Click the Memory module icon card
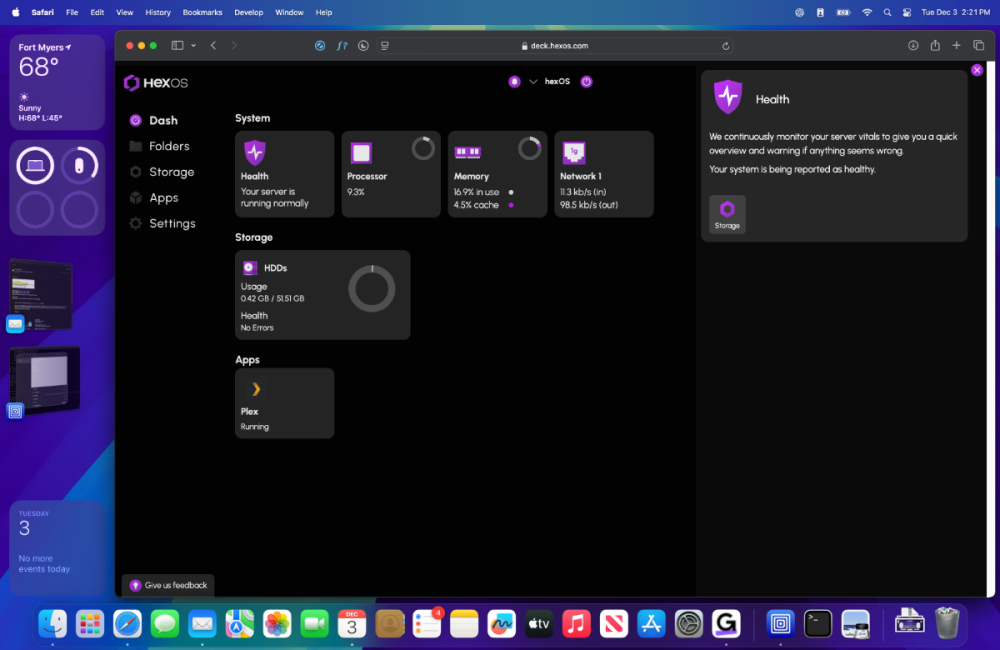This screenshot has width=1000, height=650. (x=468, y=153)
